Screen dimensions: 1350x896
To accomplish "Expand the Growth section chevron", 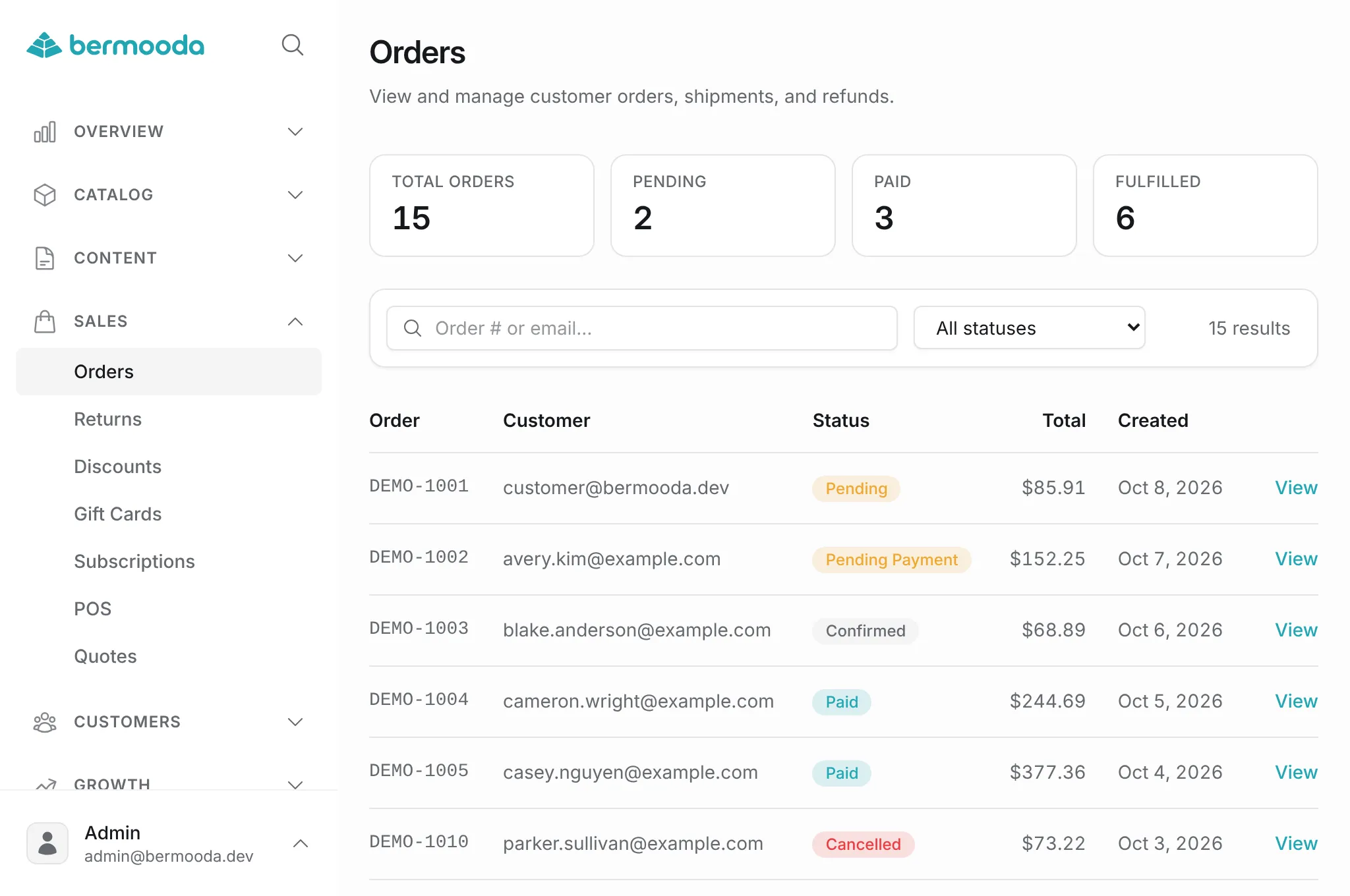I will coord(295,785).
